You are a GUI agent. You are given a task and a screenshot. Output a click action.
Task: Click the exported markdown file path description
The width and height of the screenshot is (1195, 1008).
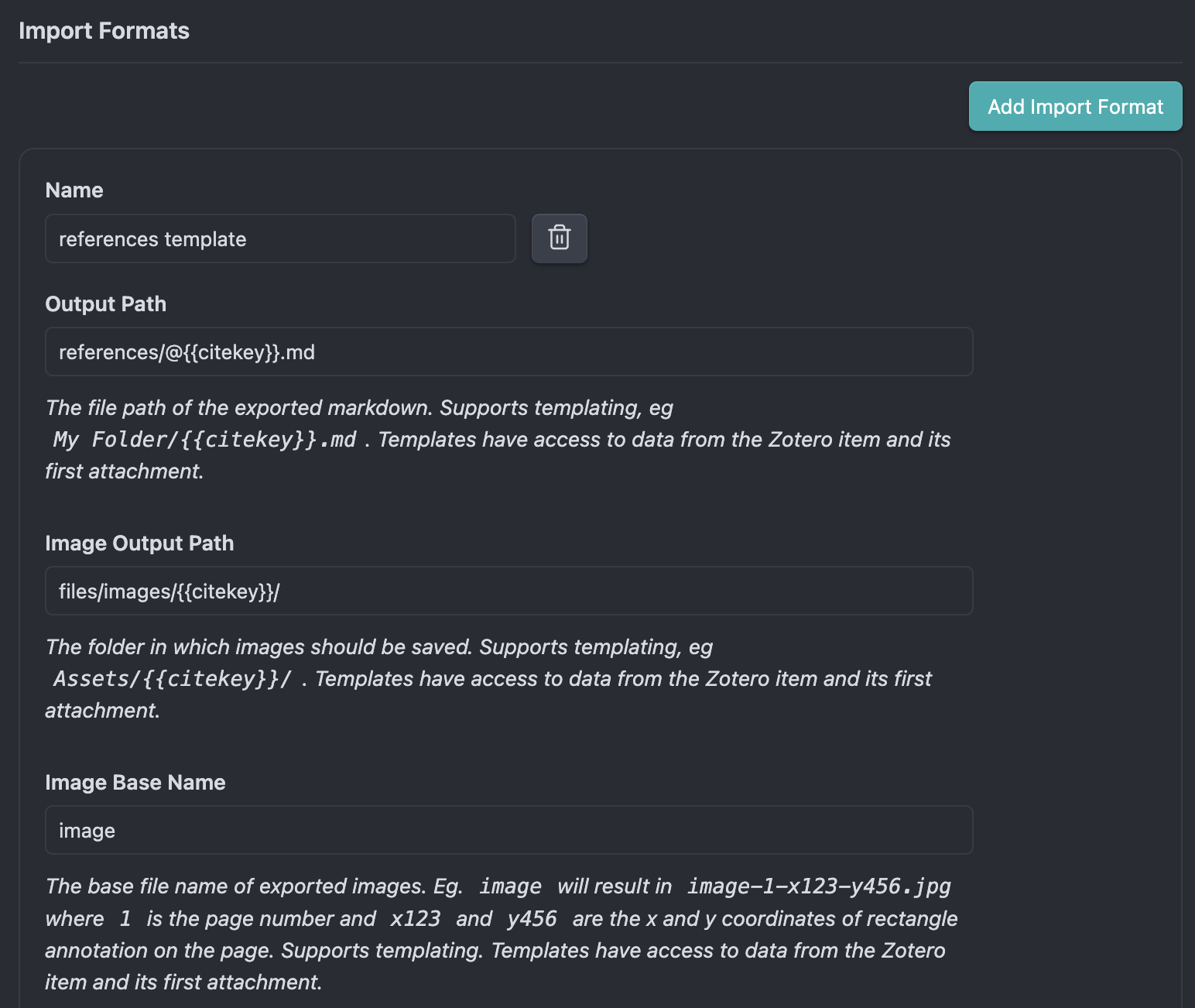(498, 440)
